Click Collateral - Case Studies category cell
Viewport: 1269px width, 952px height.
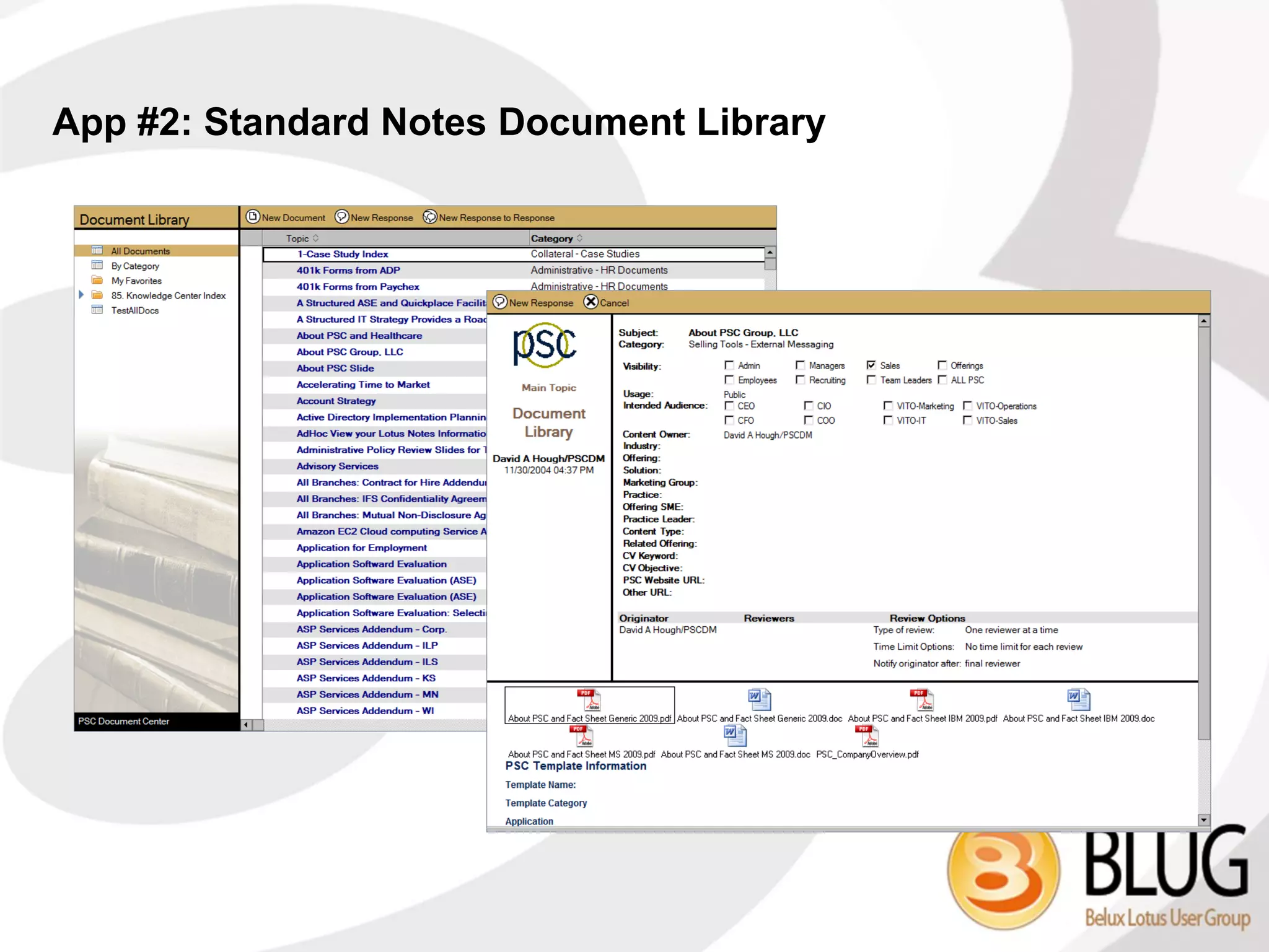(x=585, y=254)
